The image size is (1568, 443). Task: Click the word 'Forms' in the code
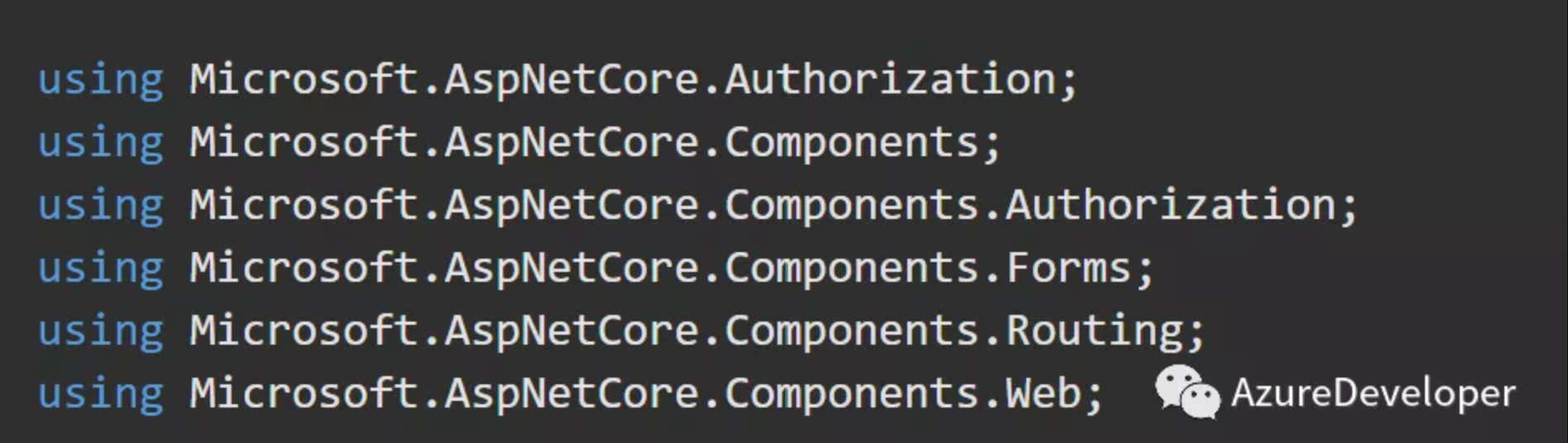(x=1068, y=268)
